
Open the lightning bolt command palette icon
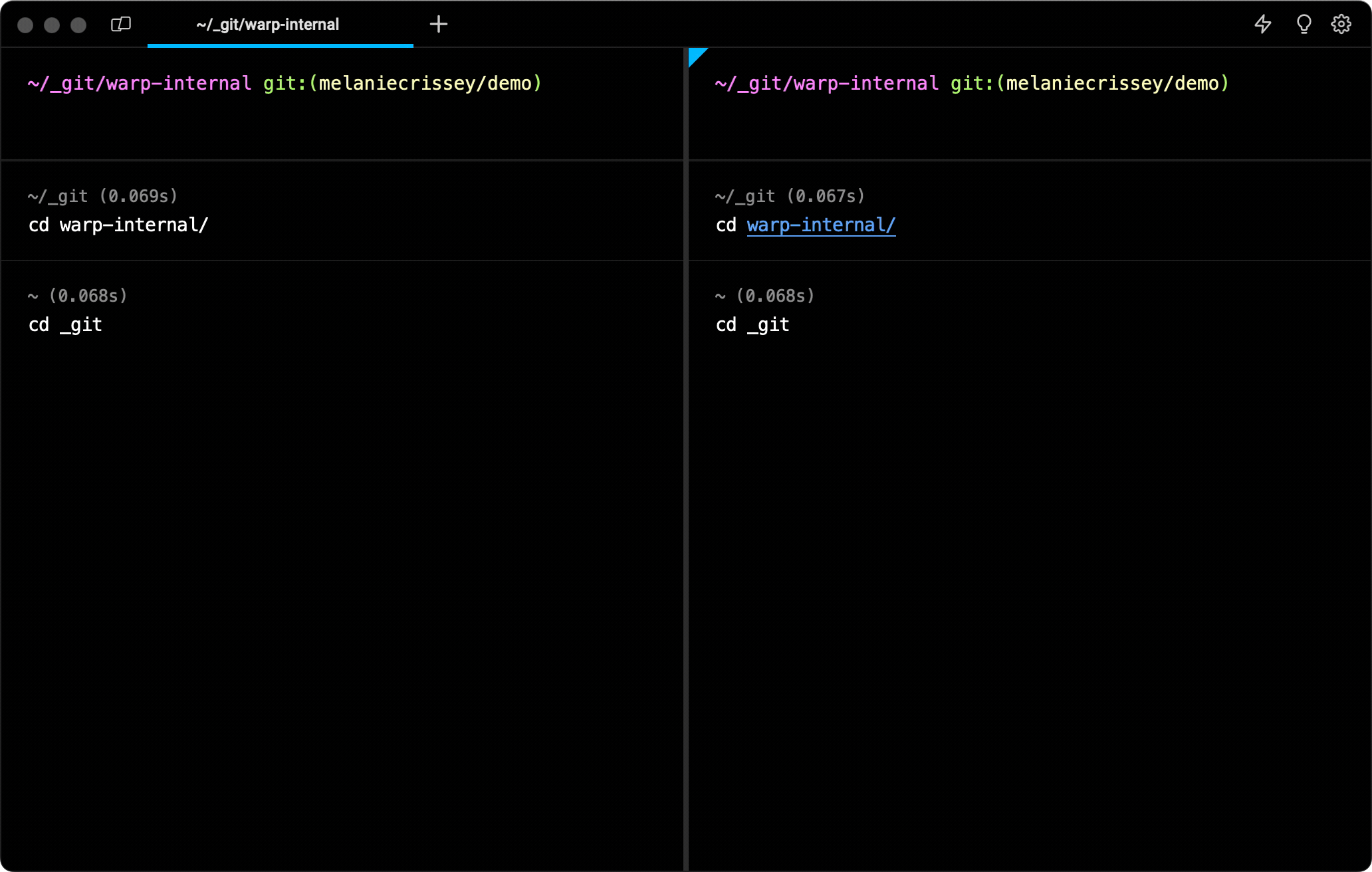[1262, 25]
